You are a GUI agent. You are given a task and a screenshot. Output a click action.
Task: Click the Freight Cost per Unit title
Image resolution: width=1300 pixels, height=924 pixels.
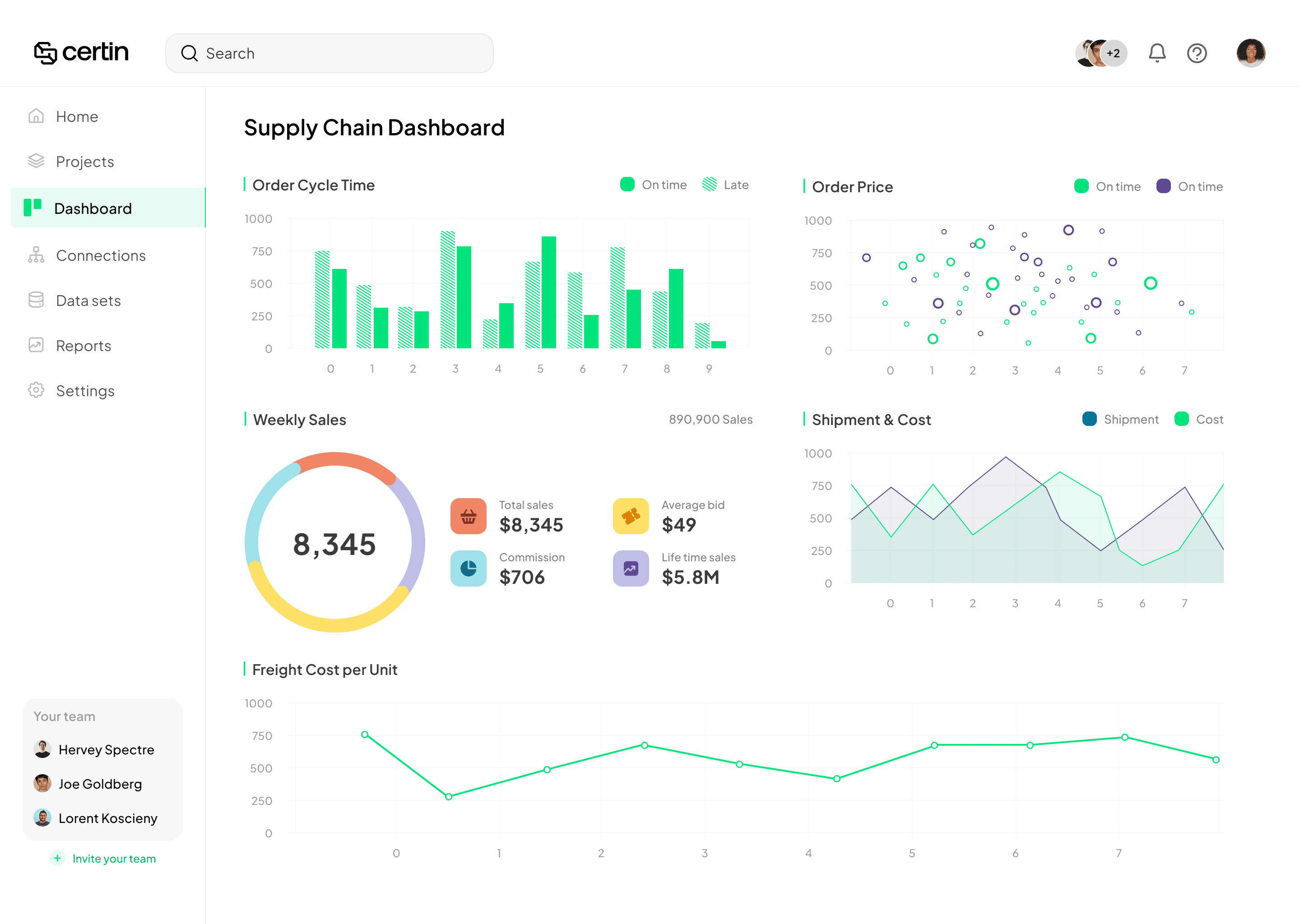(325, 670)
